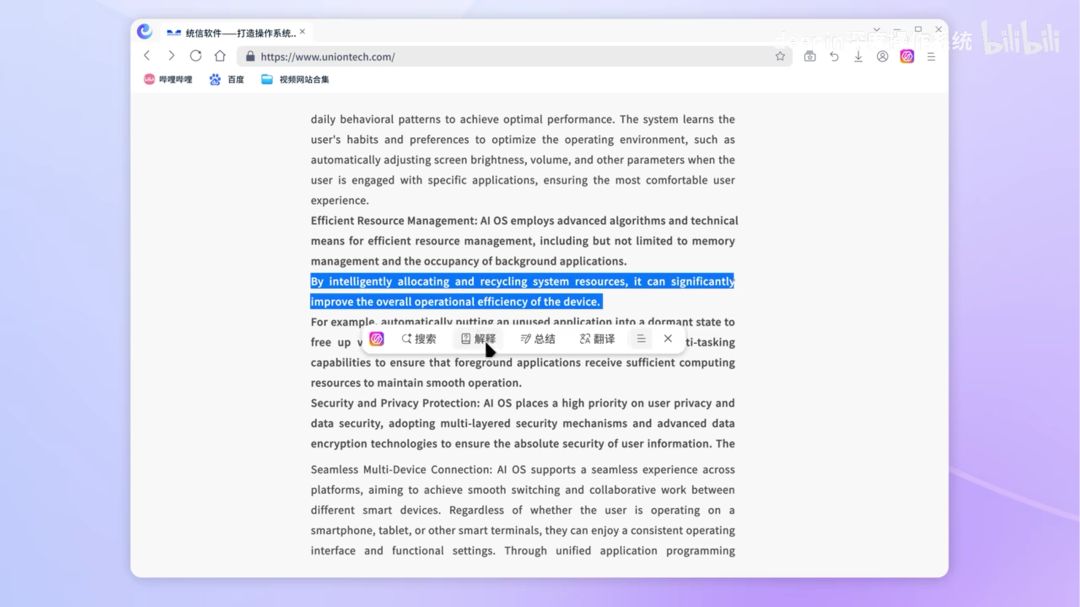Minimize the browser window
Viewport: 1080px width, 607px height.
[x=897, y=30]
